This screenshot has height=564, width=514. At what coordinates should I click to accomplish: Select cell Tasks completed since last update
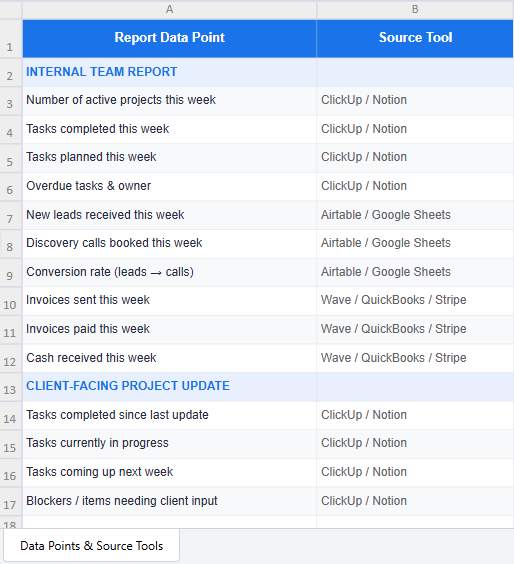point(169,415)
